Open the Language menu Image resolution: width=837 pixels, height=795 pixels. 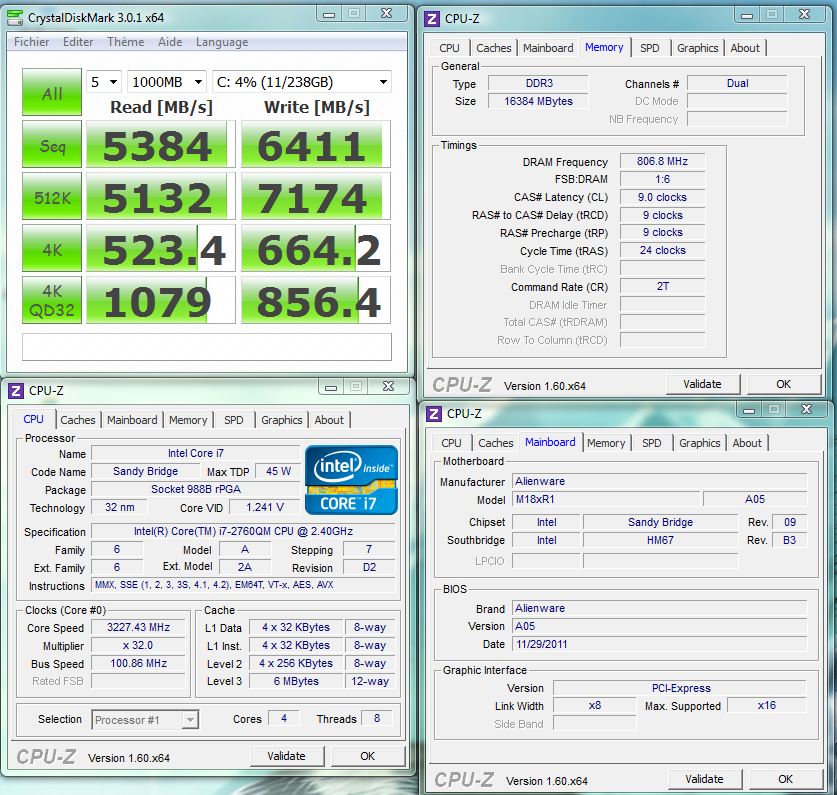click(222, 42)
